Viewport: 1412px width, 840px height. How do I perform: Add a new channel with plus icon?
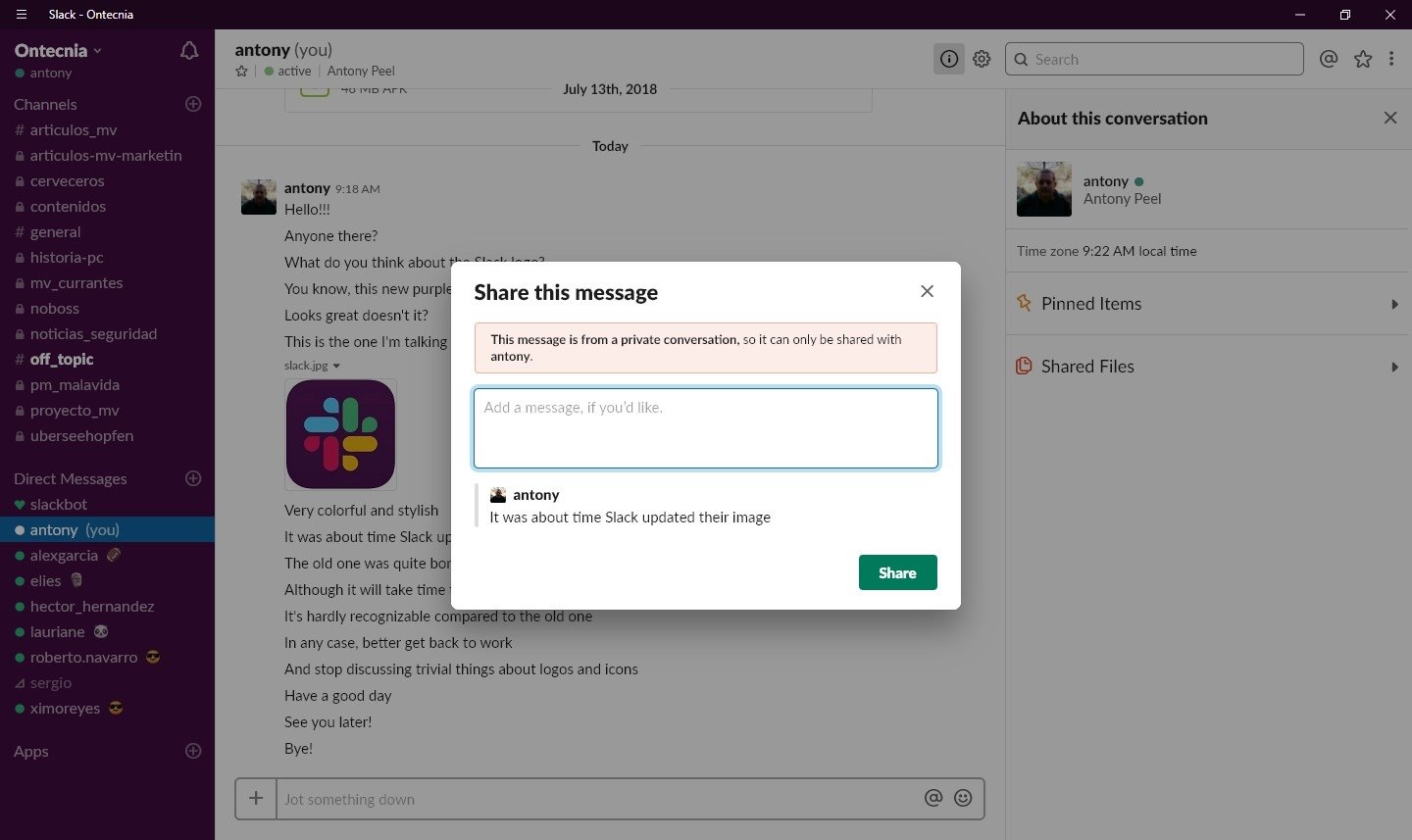click(x=193, y=104)
